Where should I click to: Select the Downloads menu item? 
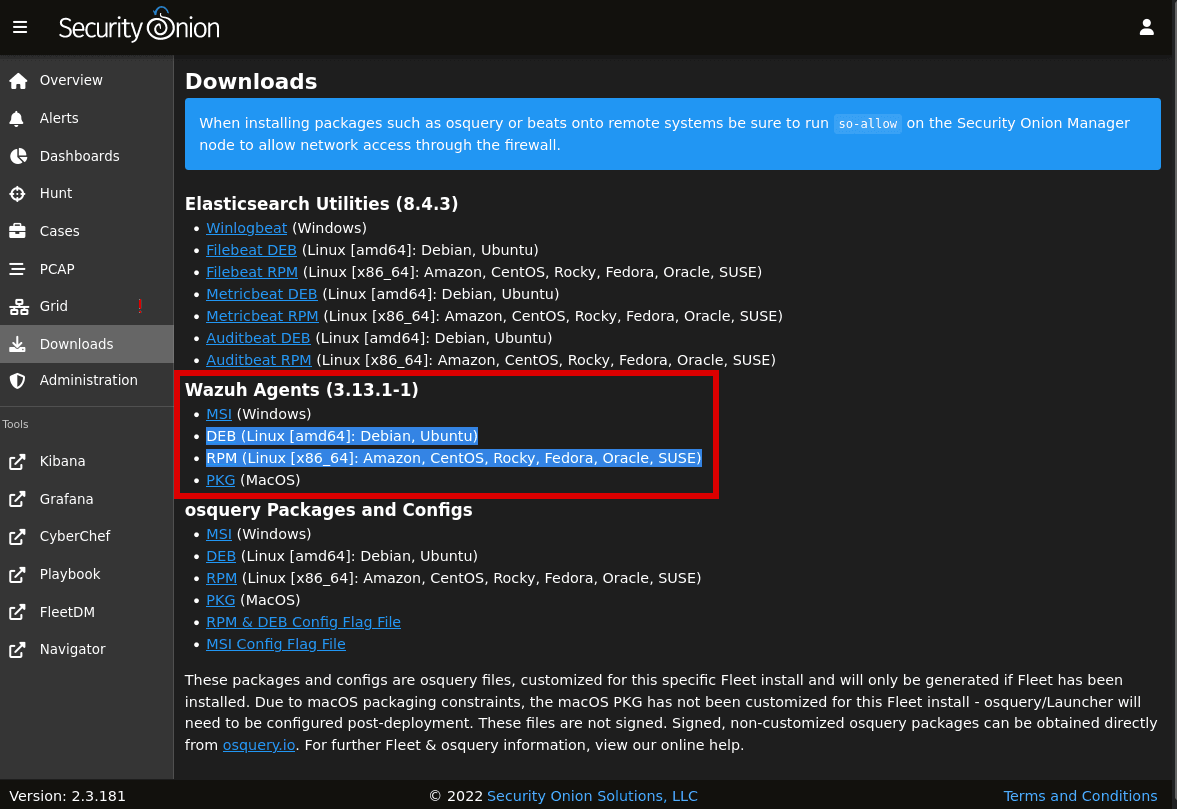coord(86,344)
